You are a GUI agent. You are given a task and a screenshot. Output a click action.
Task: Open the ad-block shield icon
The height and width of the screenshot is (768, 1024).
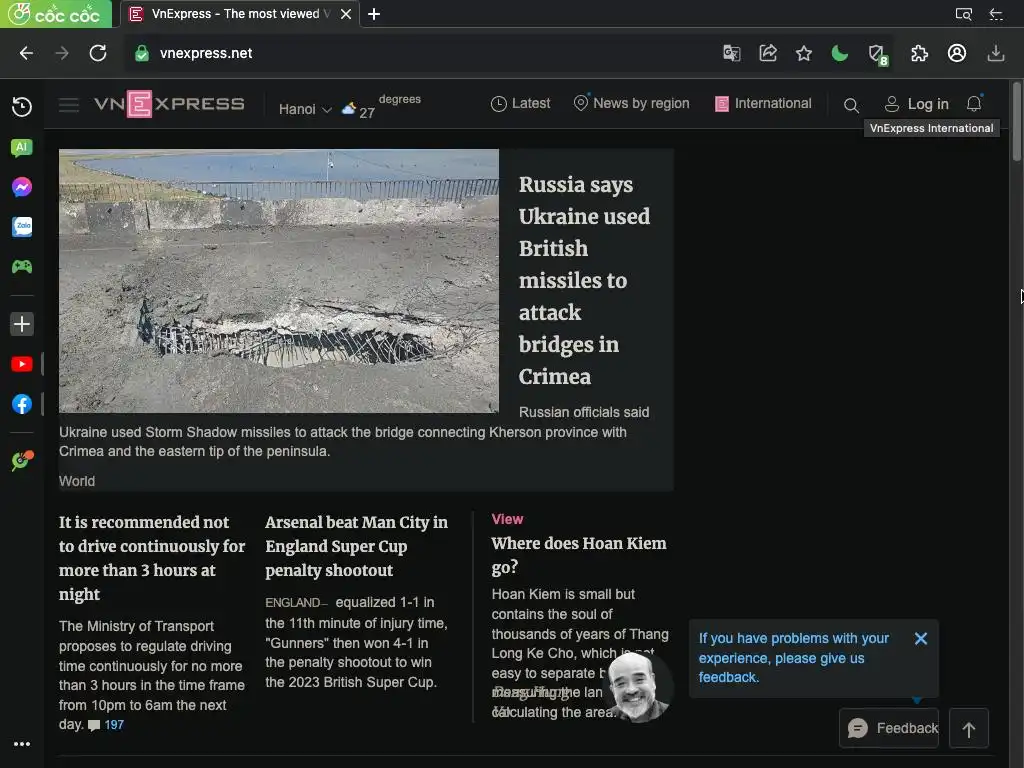[878, 54]
